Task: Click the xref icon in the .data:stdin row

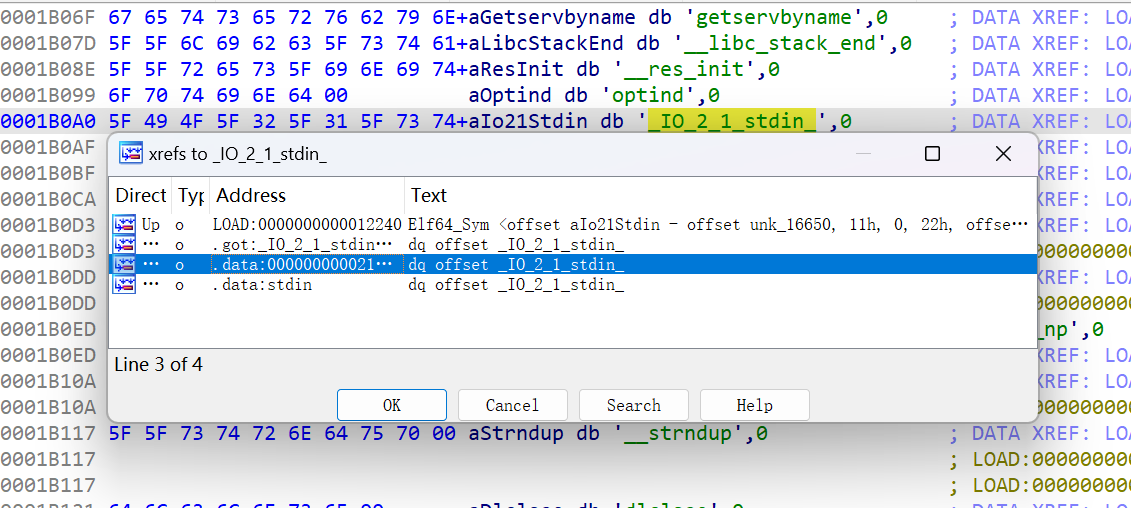Action: point(125,285)
